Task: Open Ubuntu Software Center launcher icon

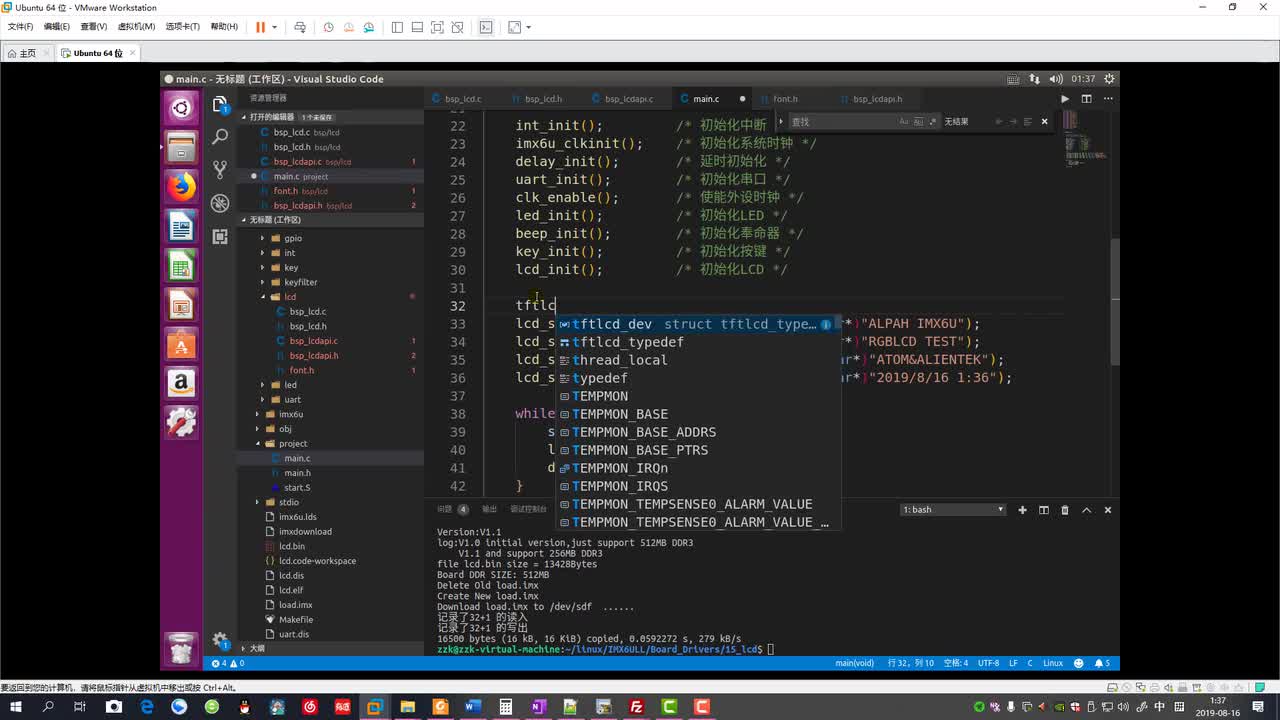Action: (x=181, y=345)
